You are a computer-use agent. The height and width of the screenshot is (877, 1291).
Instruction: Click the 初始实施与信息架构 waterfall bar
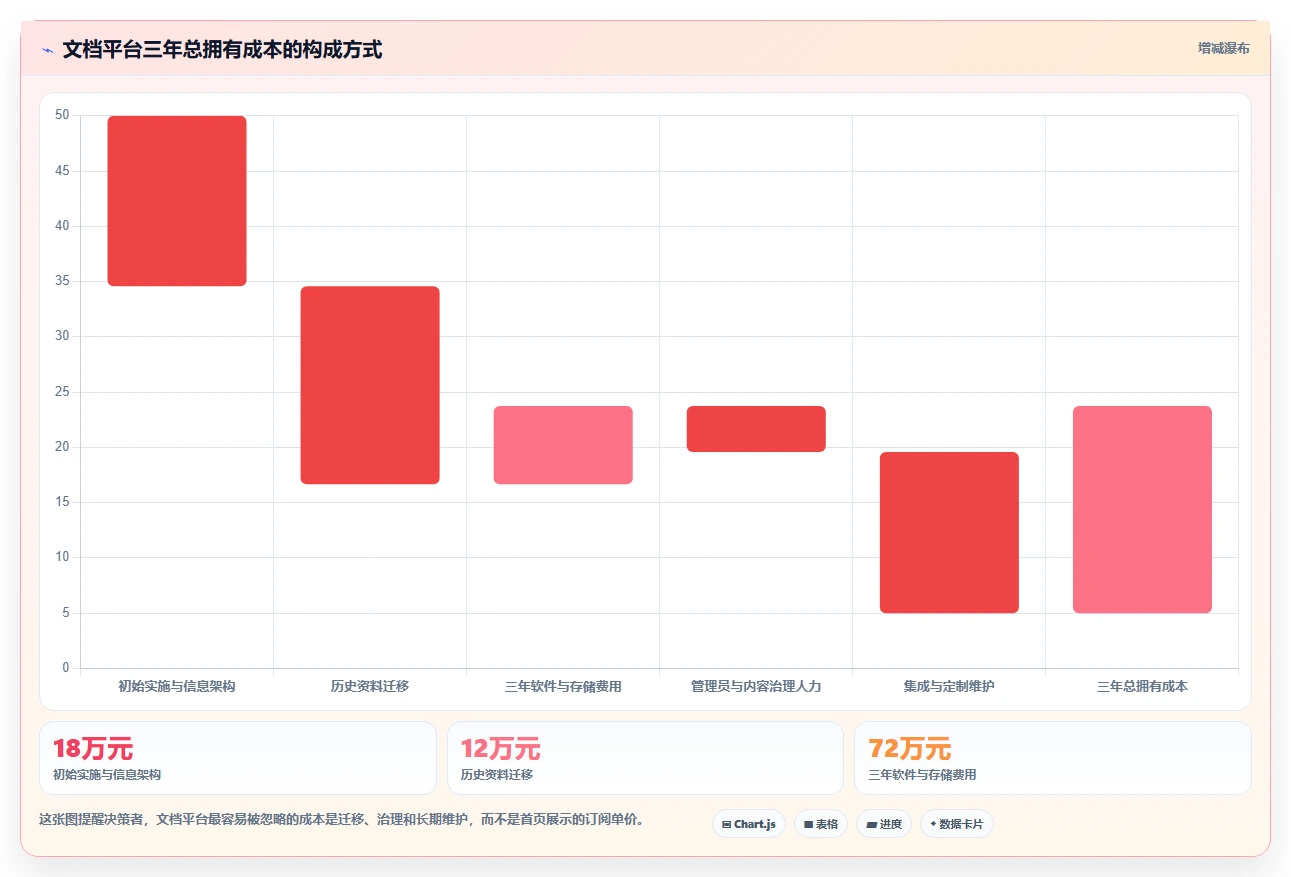tap(177, 201)
